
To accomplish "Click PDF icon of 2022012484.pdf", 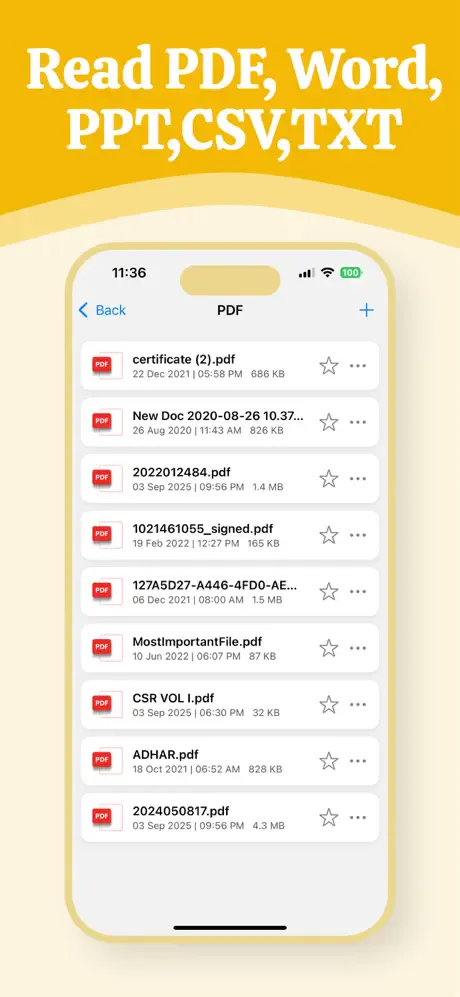I will tap(107, 479).
